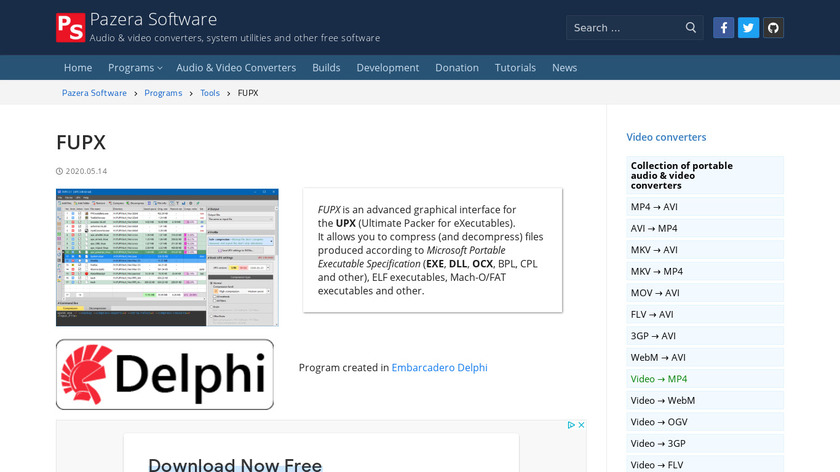Image resolution: width=840 pixels, height=472 pixels.
Task: Open the Donation page
Action: coord(457,68)
